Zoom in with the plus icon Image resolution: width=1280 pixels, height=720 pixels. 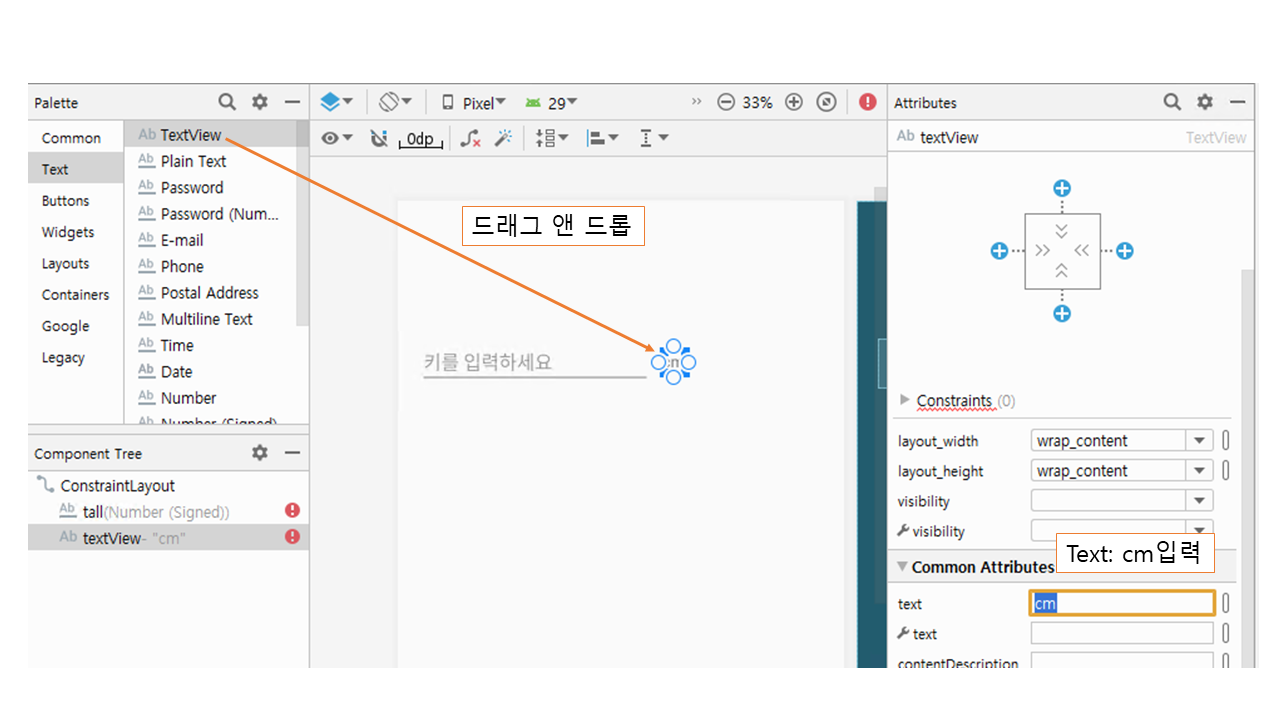coord(794,102)
